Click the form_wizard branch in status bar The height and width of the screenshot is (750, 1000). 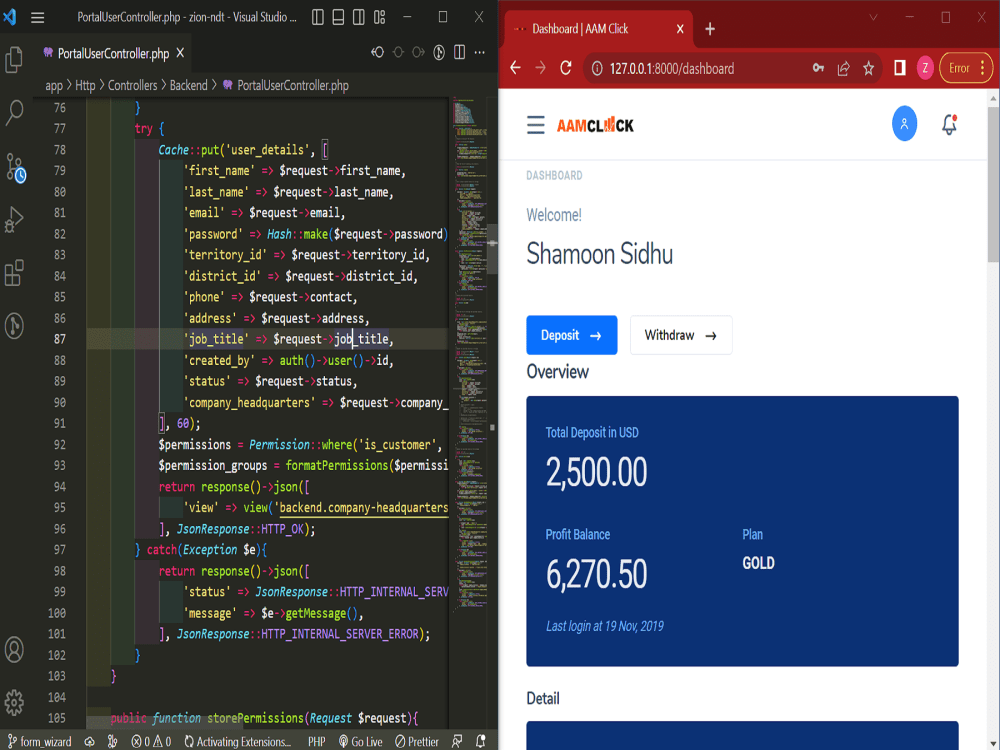[39, 742]
